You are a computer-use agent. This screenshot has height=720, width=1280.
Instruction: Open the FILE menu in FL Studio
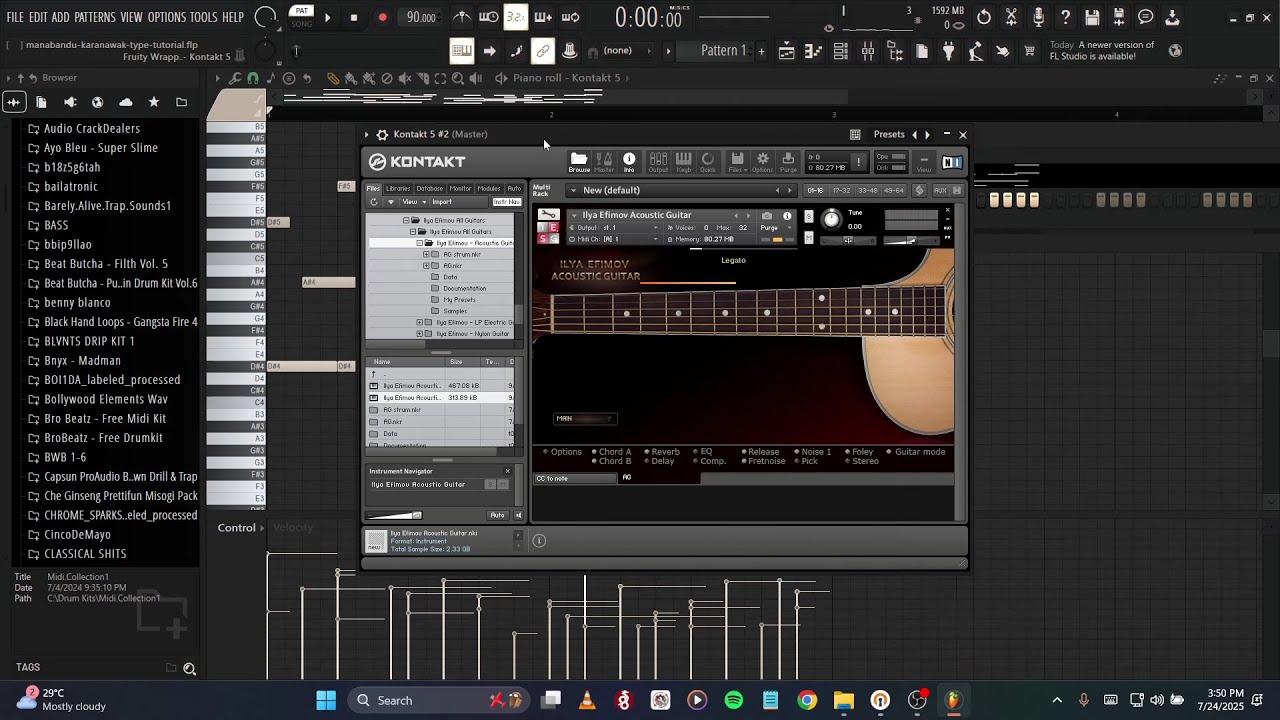[15, 18]
